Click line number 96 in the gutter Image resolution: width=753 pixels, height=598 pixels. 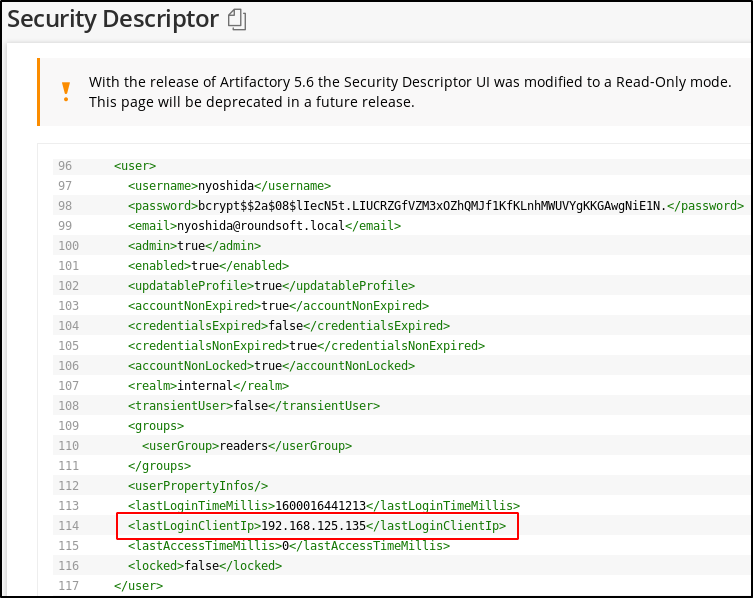(x=65, y=166)
